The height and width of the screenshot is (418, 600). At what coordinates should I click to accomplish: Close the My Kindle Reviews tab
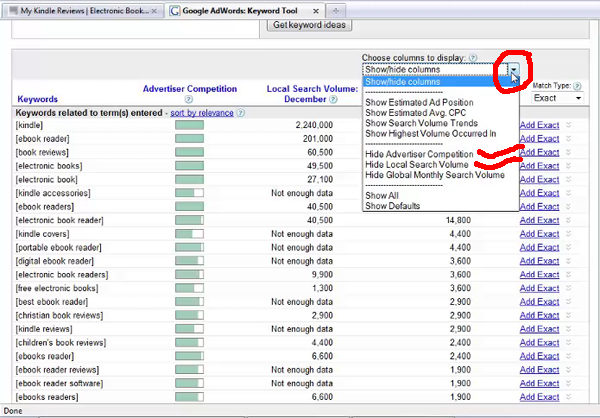(x=154, y=11)
